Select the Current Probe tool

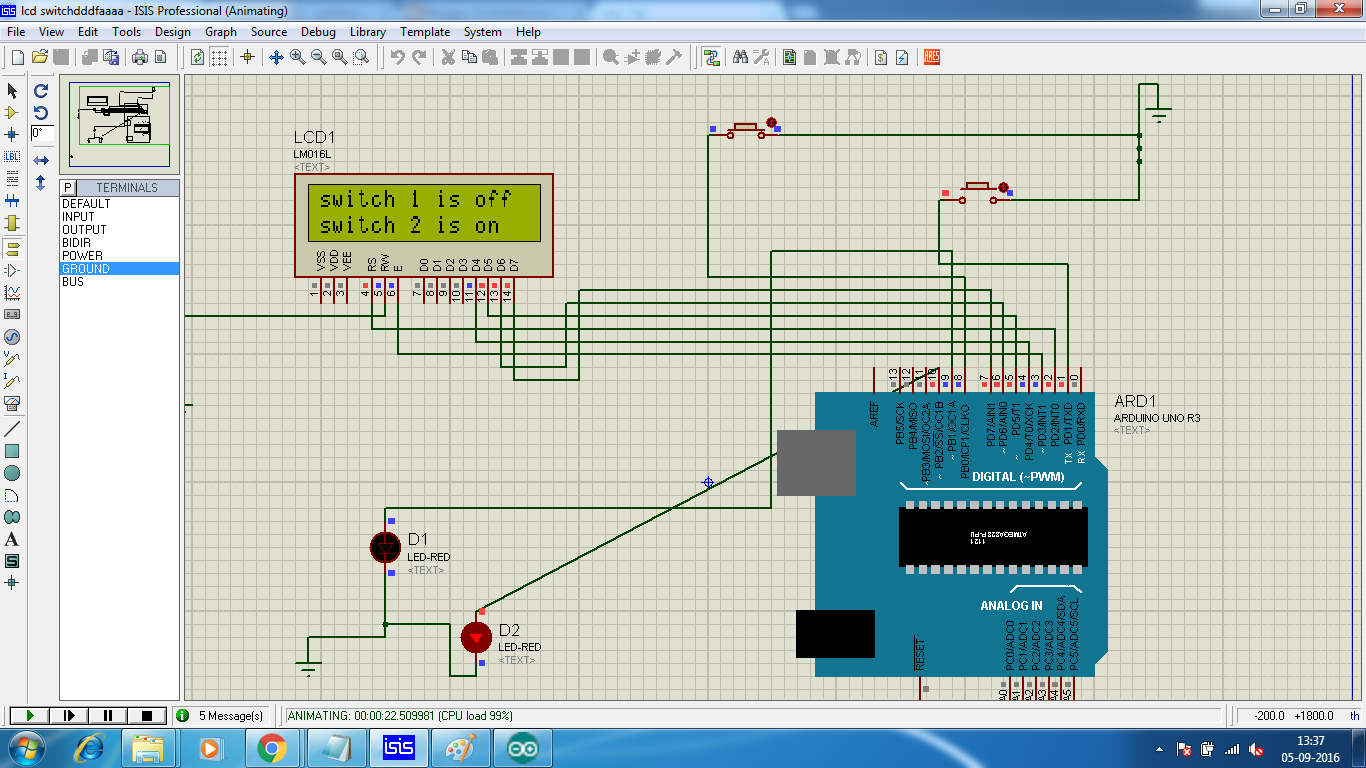click(x=12, y=381)
